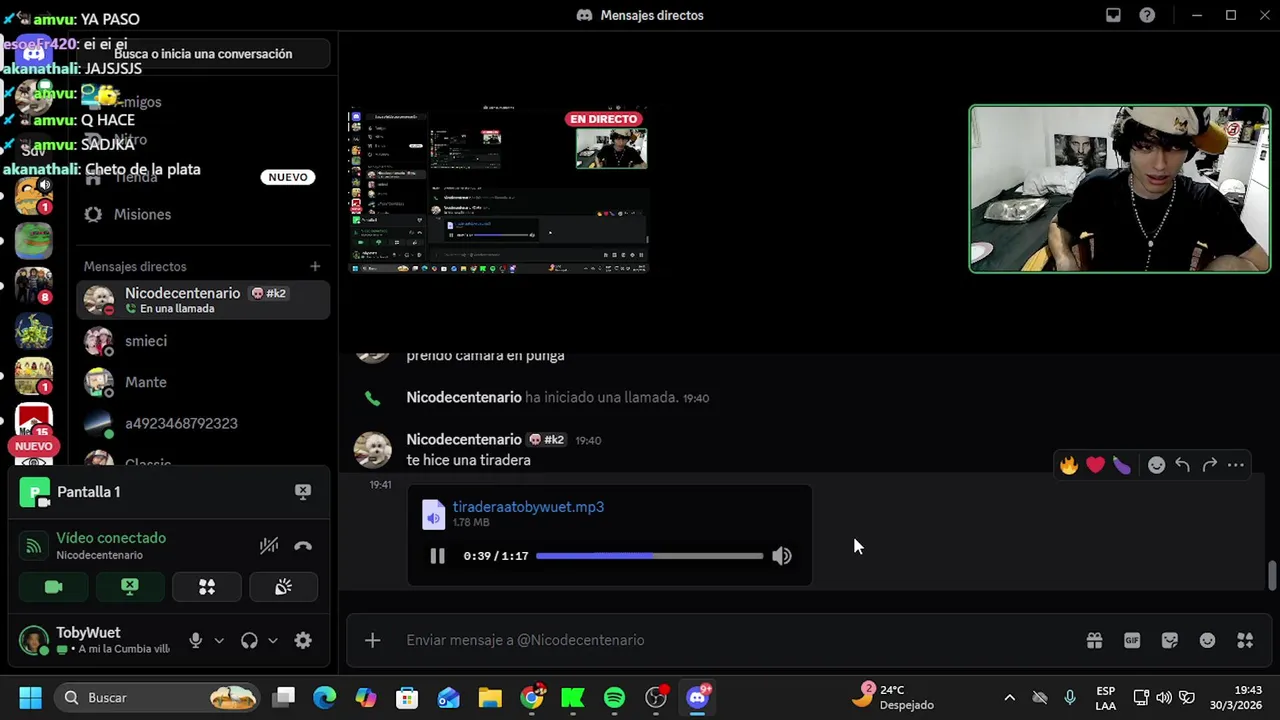Open the Discord inbox icon in title bar
1280x720 pixels.
1113,15
